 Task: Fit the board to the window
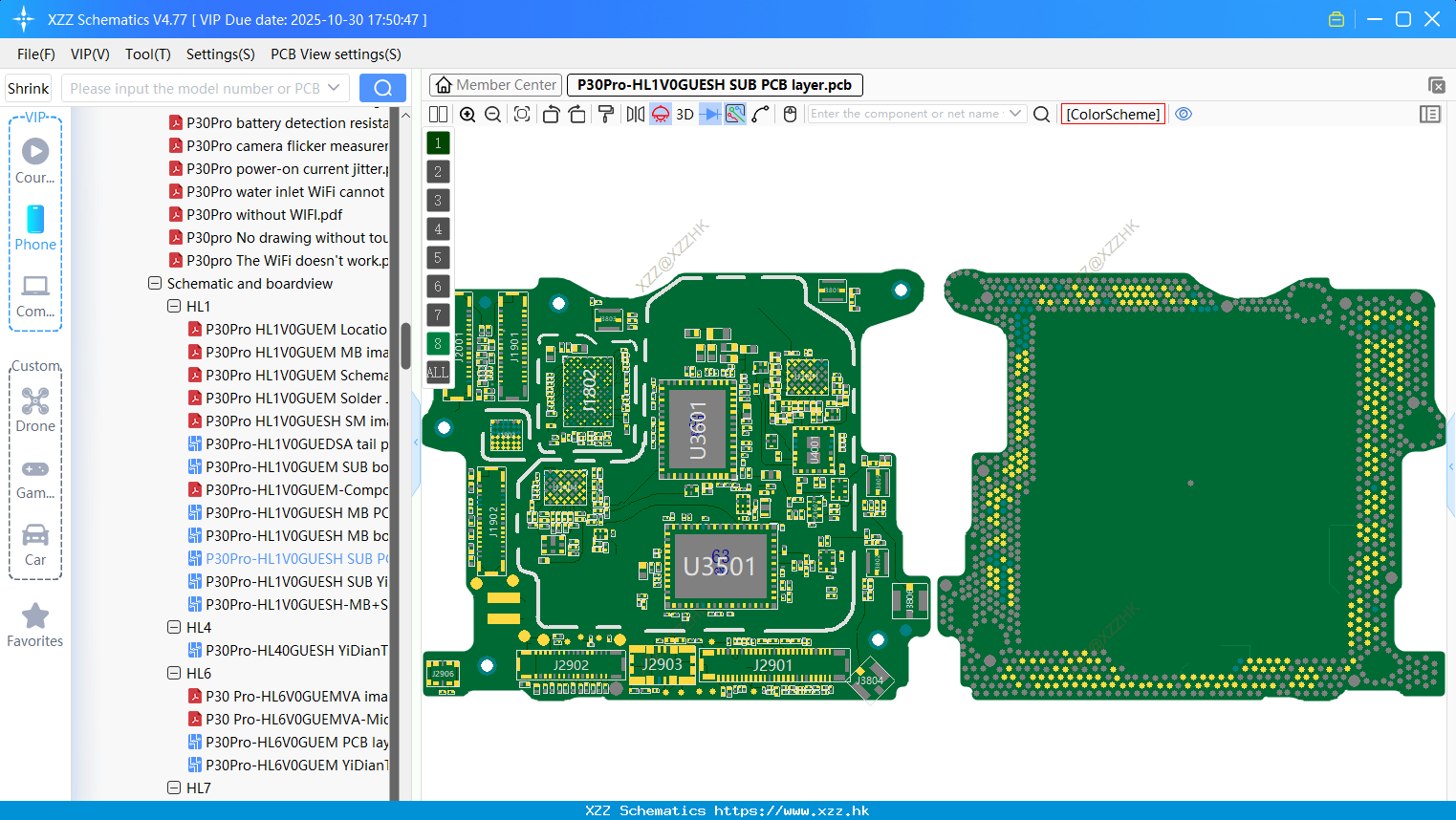[522, 114]
